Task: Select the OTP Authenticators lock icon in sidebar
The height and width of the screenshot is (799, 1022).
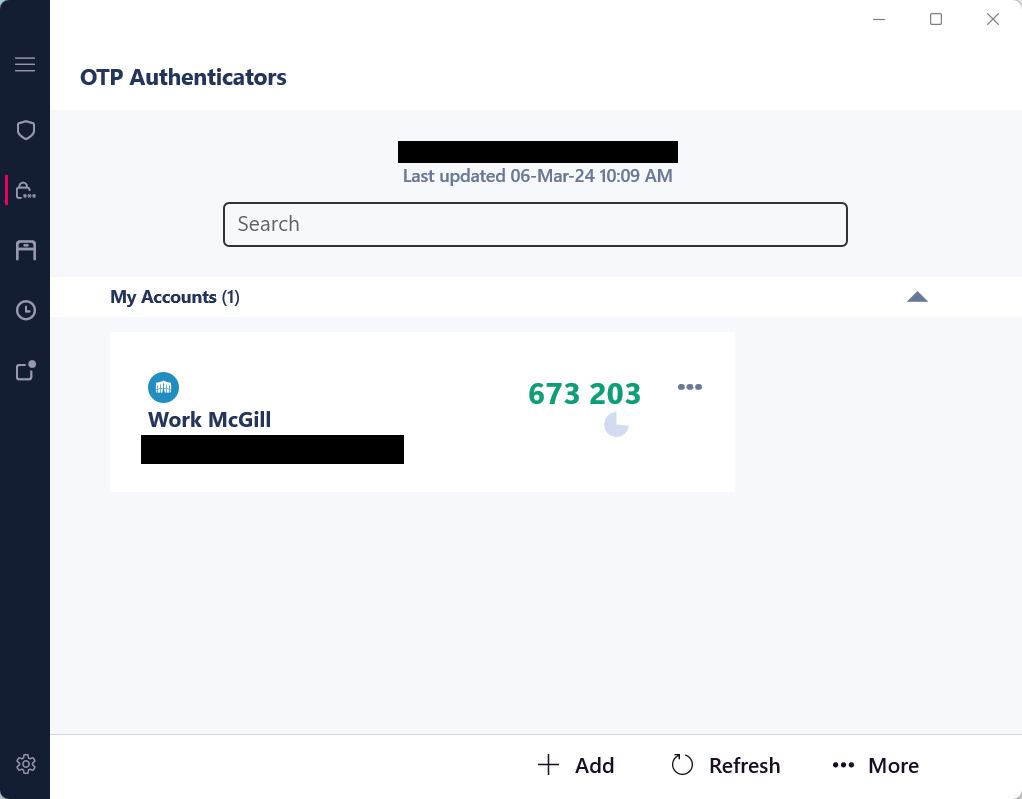Action: pos(26,190)
